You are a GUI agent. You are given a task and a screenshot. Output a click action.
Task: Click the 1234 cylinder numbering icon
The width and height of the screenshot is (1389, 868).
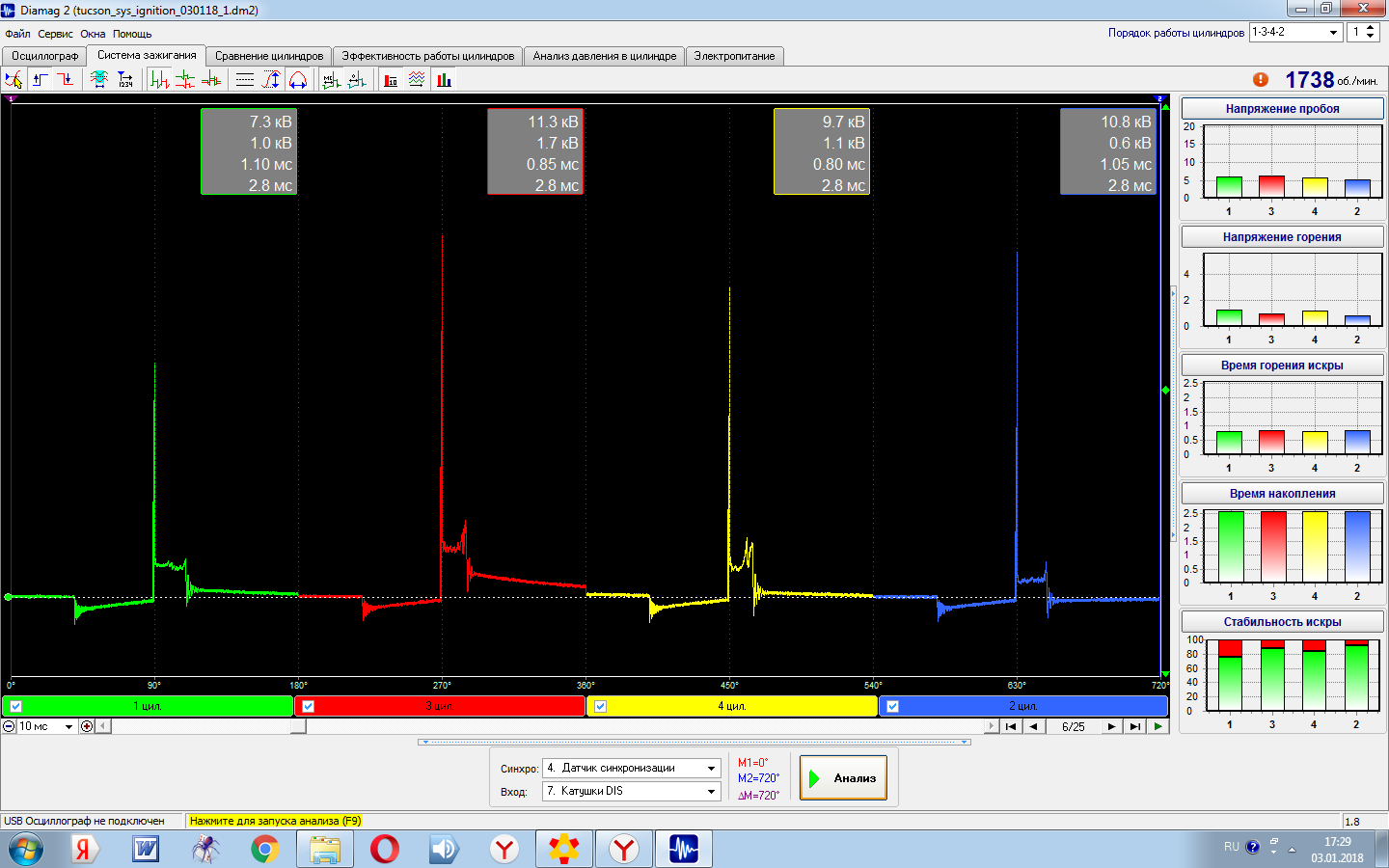[x=124, y=80]
